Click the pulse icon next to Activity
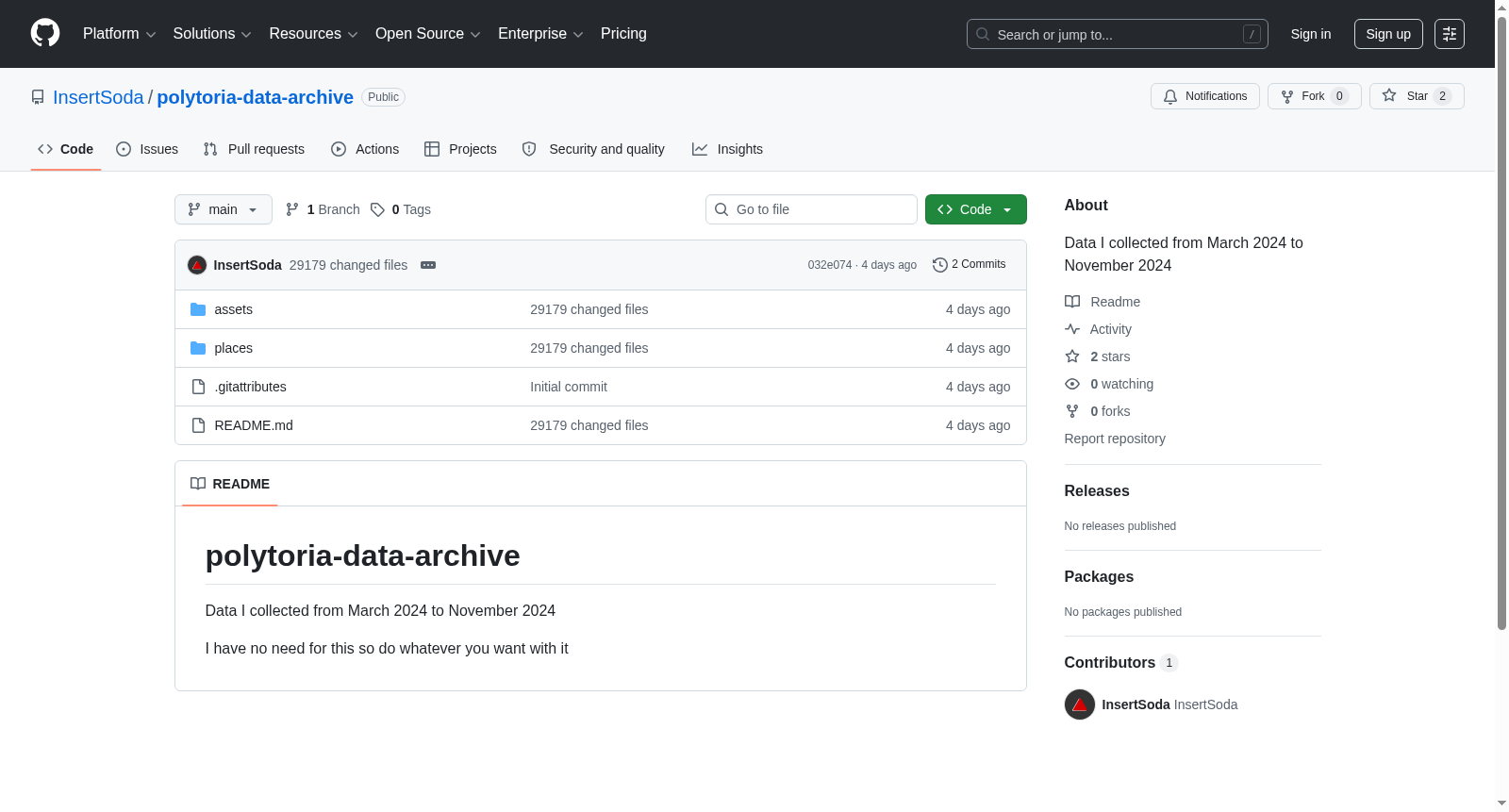Screen dimensions: 1509x812 1072,329
